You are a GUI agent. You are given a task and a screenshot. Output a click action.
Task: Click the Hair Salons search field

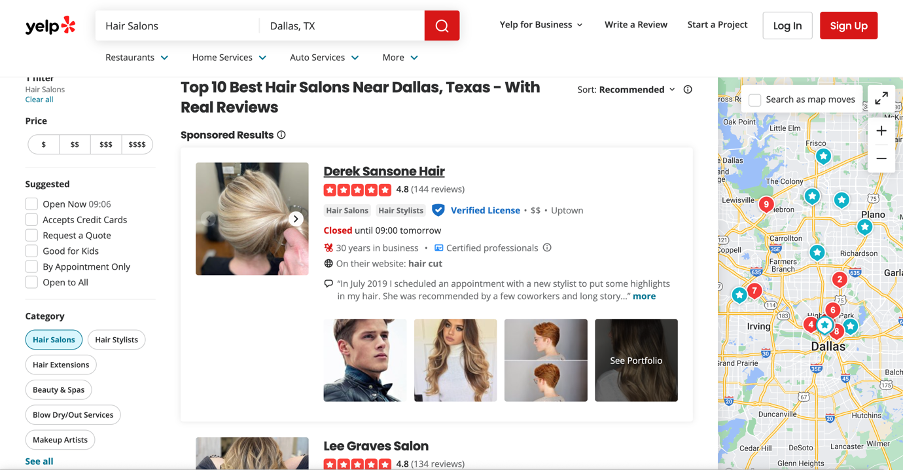point(178,25)
